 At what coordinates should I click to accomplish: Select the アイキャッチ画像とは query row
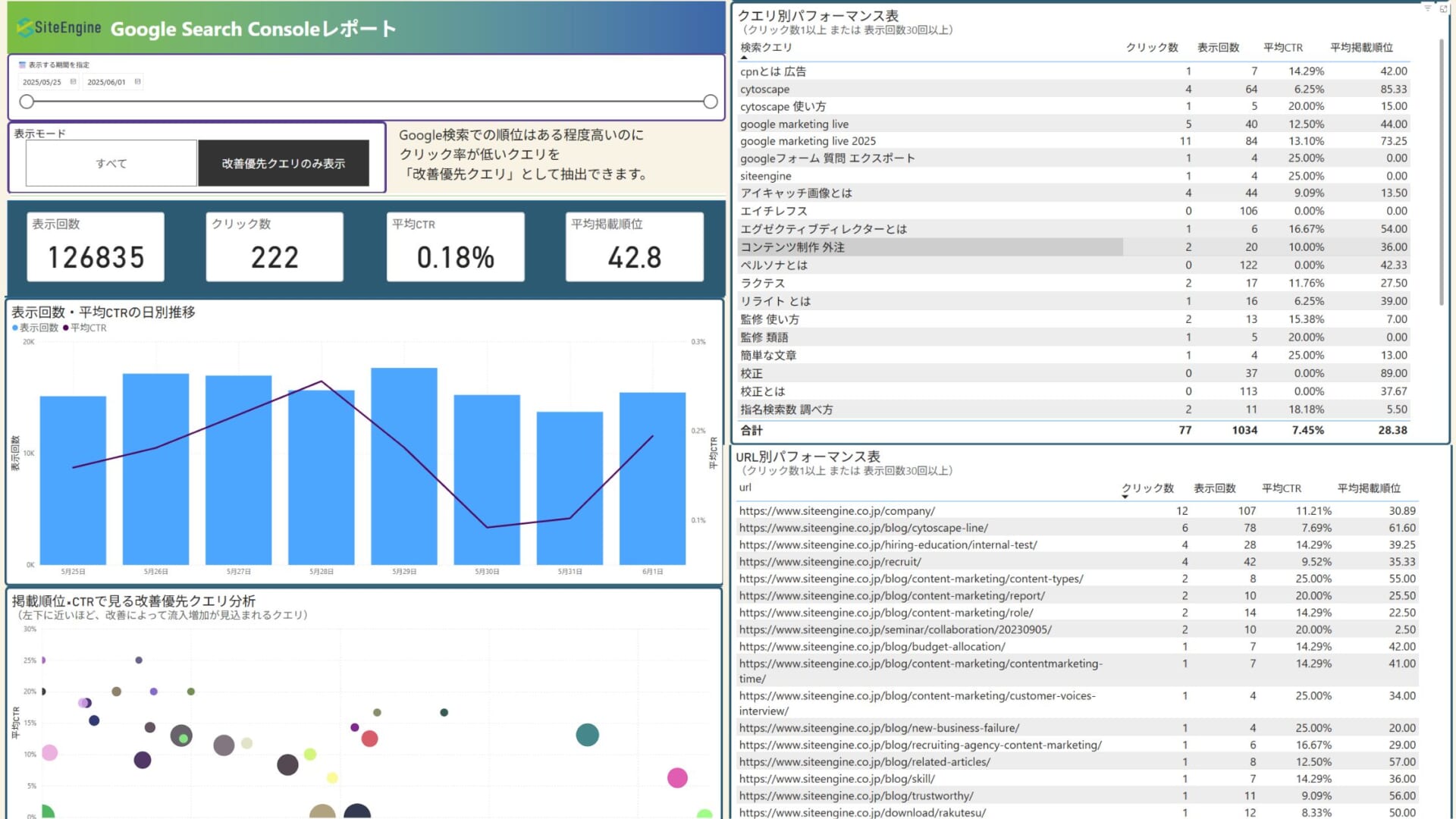1074,193
